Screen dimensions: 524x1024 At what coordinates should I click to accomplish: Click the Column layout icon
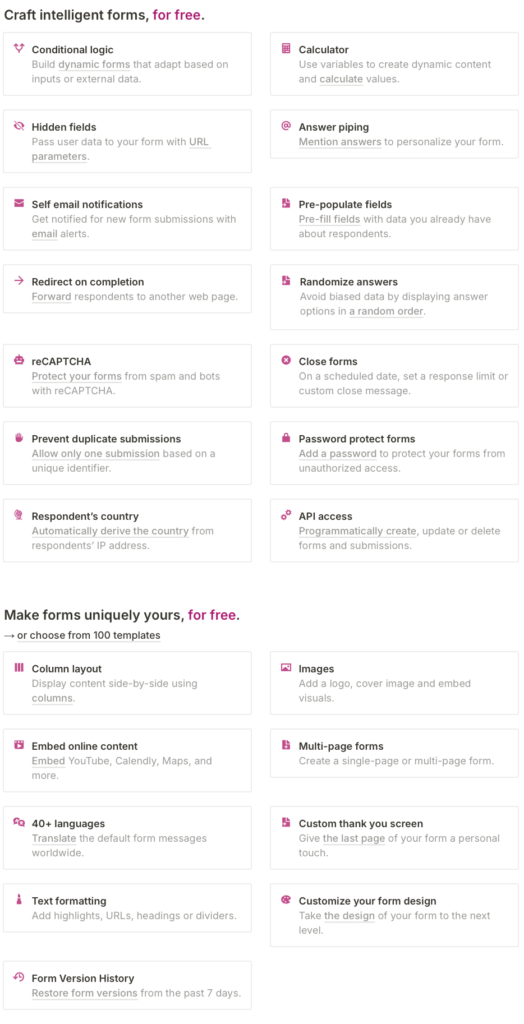pyautogui.click(x=19, y=668)
